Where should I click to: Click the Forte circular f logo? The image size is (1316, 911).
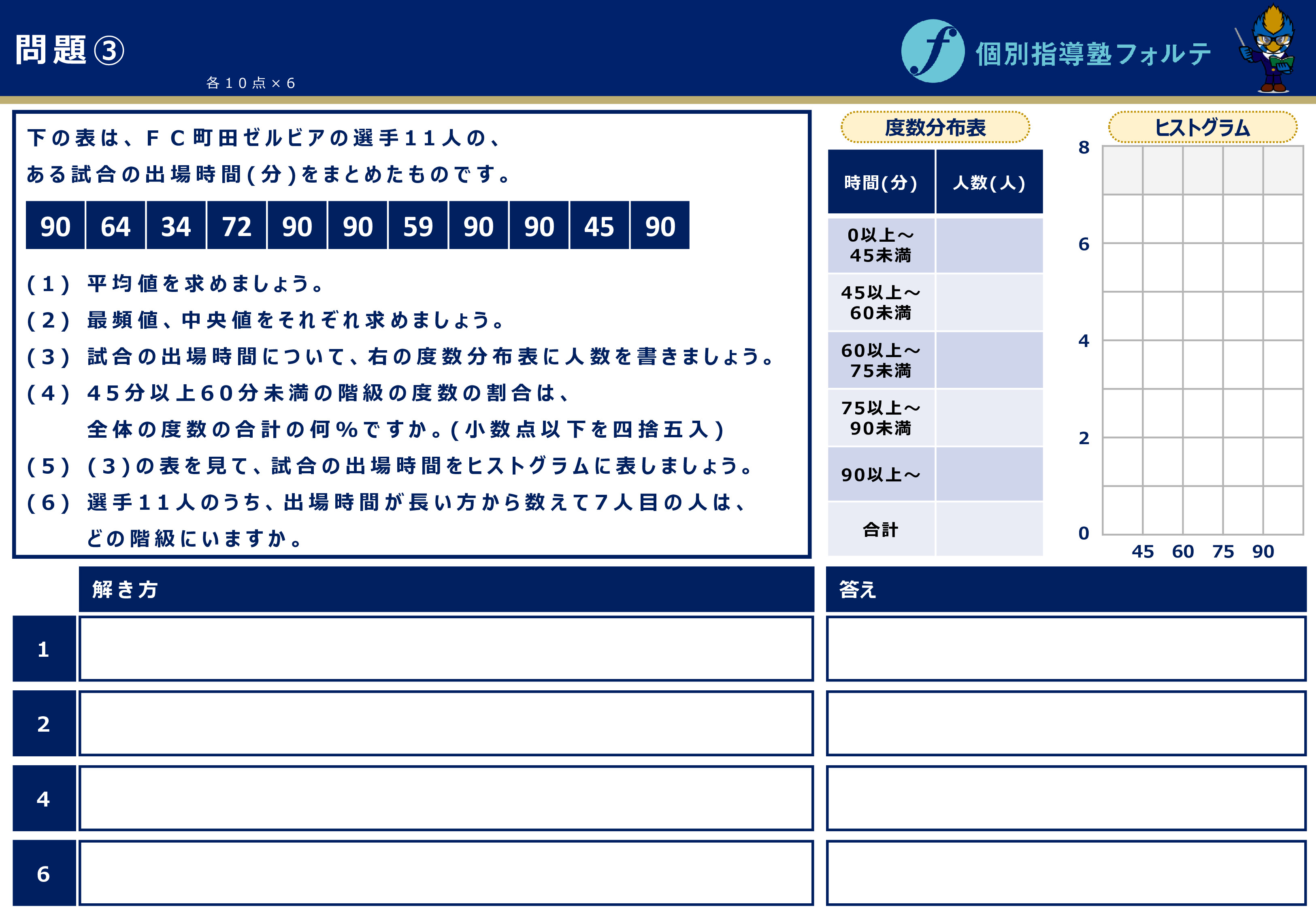pyautogui.click(x=933, y=51)
